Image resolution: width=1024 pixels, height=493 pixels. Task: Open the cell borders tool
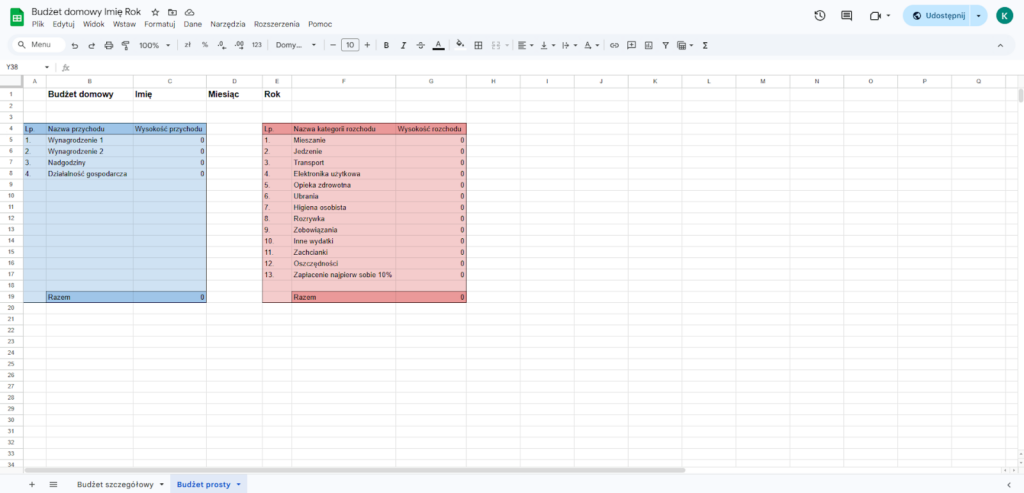(x=478, y=45)
